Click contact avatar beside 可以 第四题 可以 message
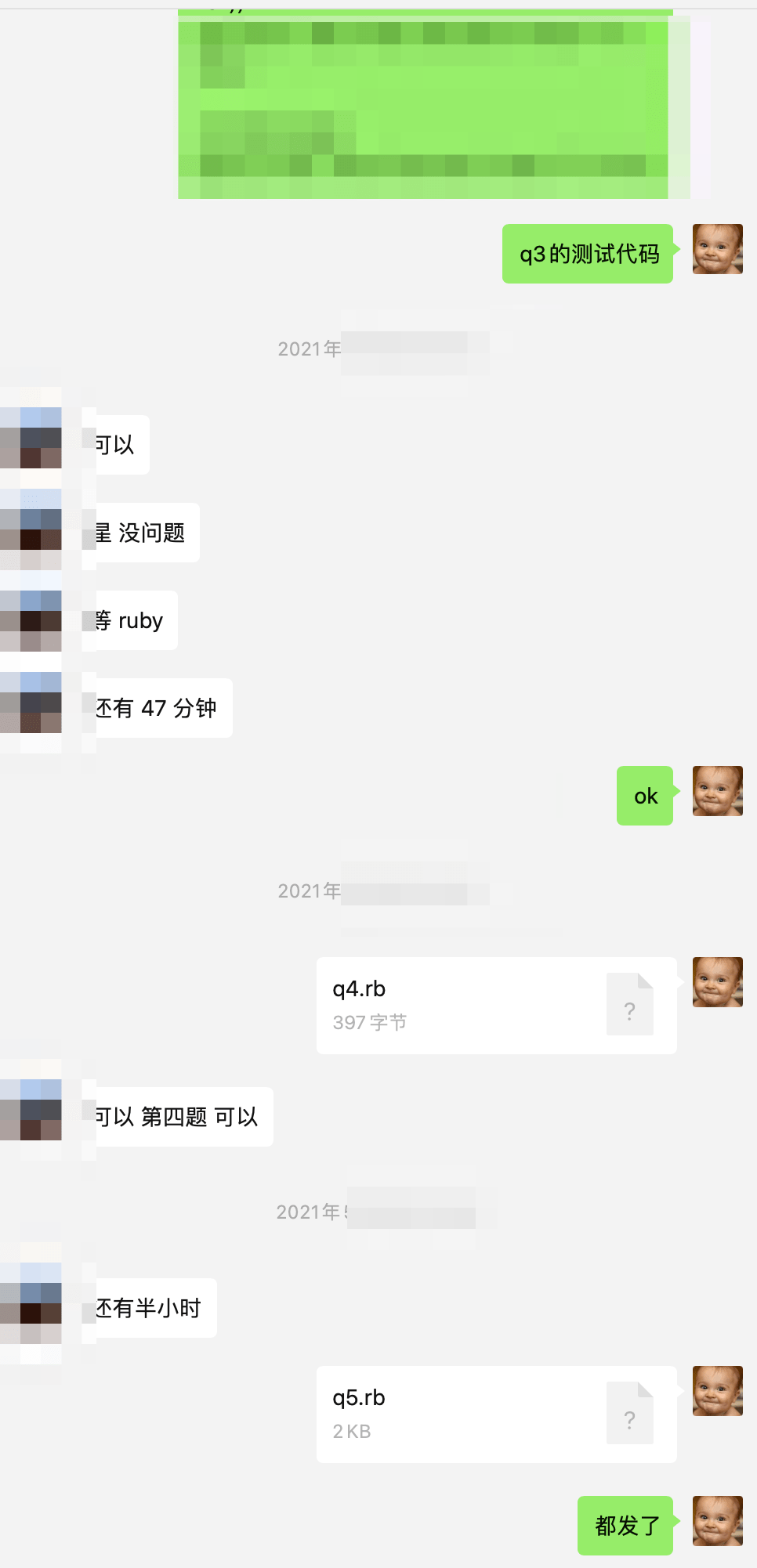 [31, 1109]
